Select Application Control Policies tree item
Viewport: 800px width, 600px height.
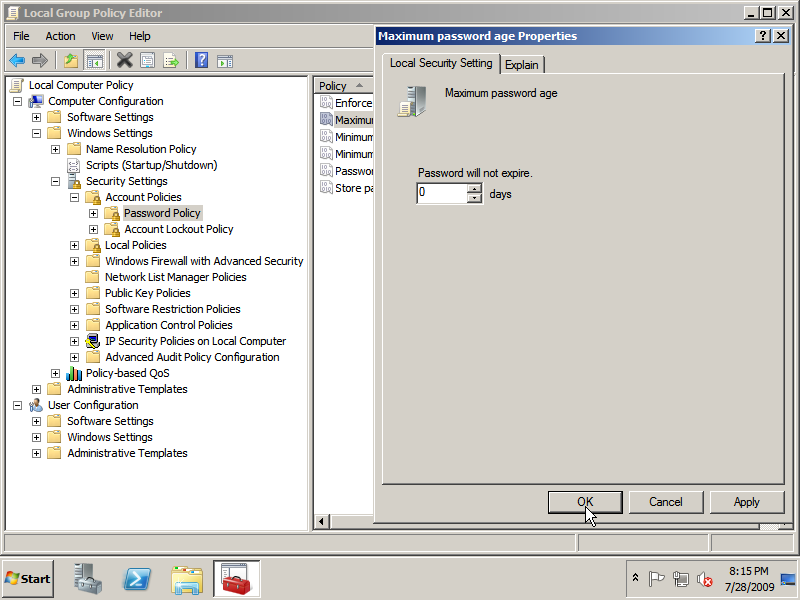[x=168, y=325]
